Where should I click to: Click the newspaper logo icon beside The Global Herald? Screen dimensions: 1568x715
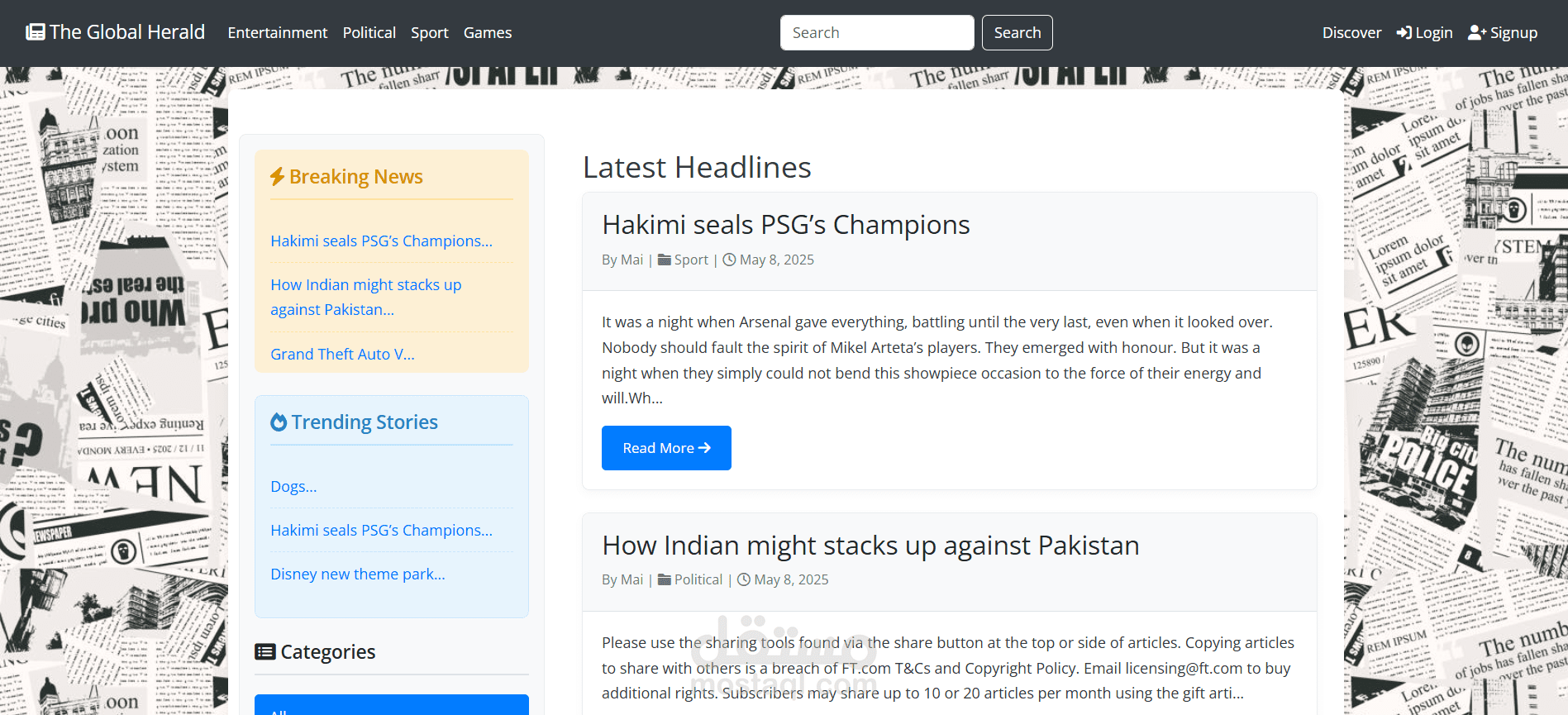pos(35,32)
